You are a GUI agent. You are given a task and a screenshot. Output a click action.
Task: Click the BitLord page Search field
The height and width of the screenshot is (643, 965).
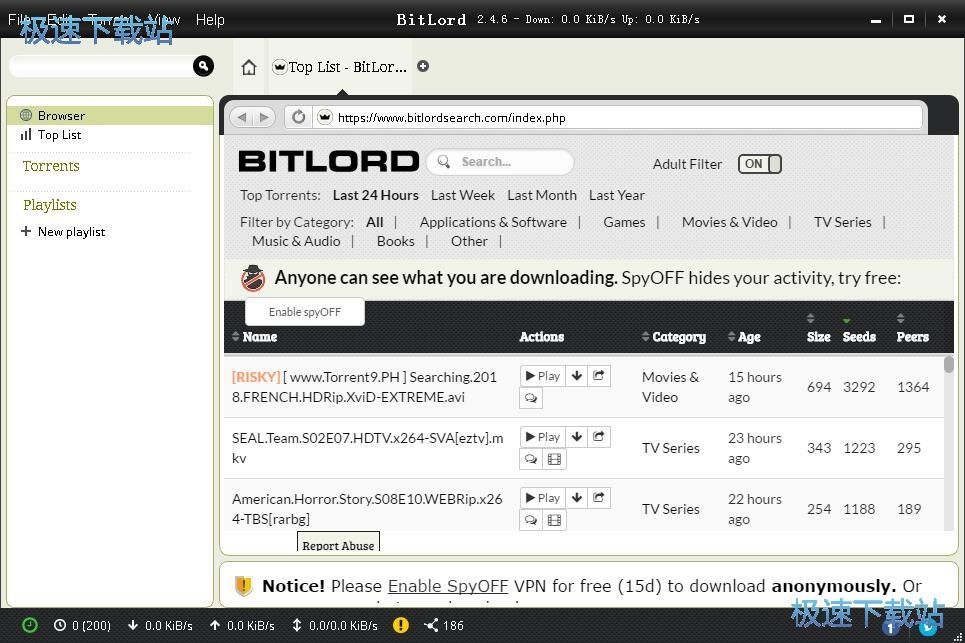[500, 162]
